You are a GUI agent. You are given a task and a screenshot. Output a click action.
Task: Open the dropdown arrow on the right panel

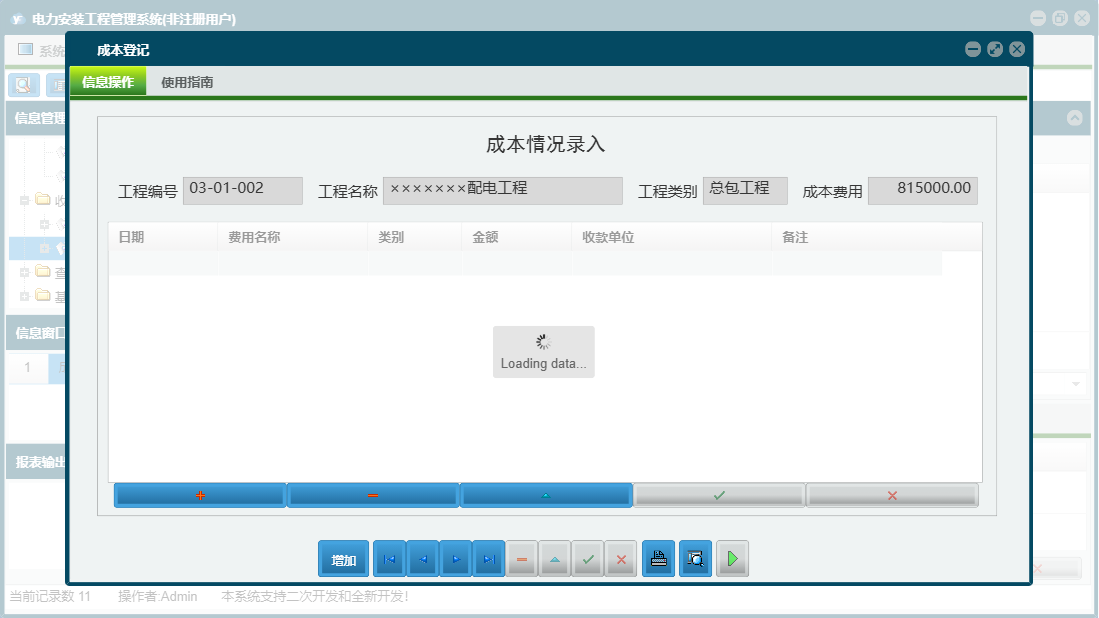coord(1077,383)
